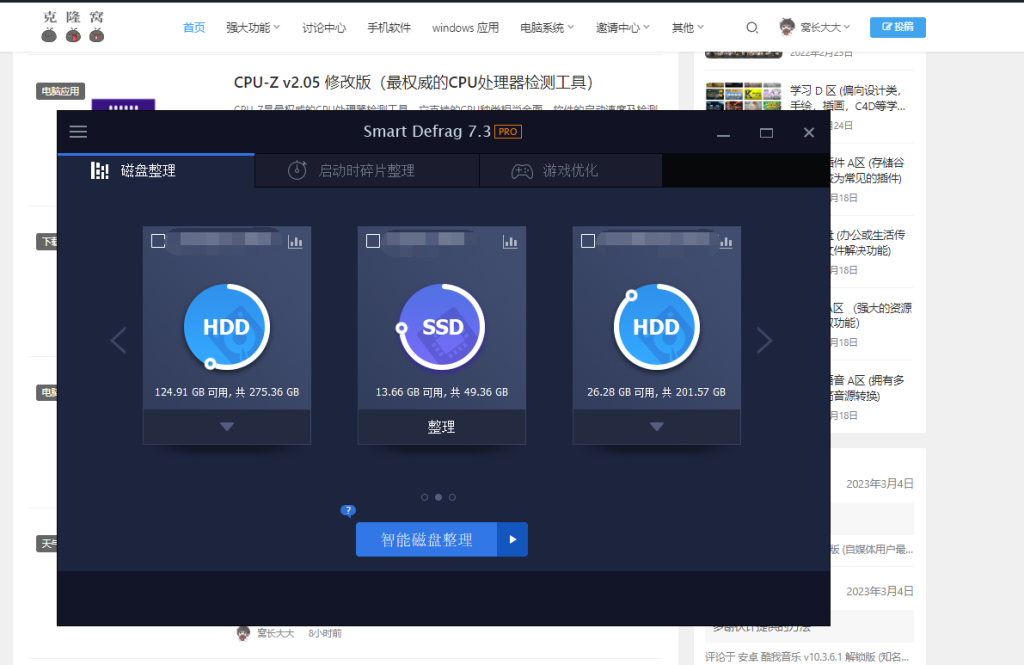Click the purple SSD circle icon
Image resolution: width=1024 pixels, height=665 pixels.
click(442, 327)
